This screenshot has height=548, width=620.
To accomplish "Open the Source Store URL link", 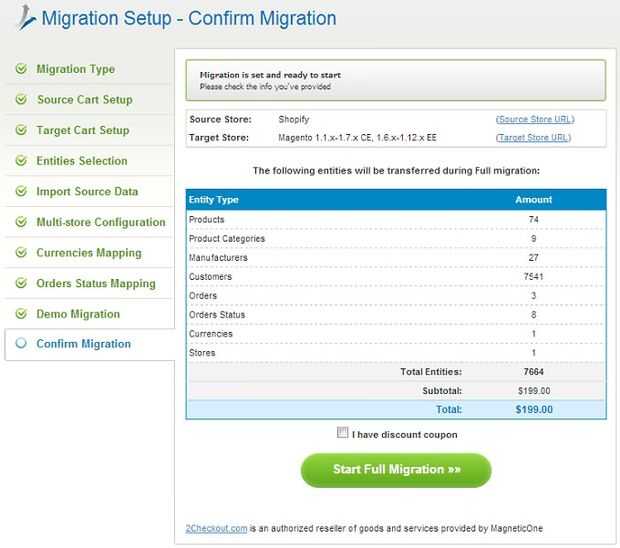I will (534, 119).
